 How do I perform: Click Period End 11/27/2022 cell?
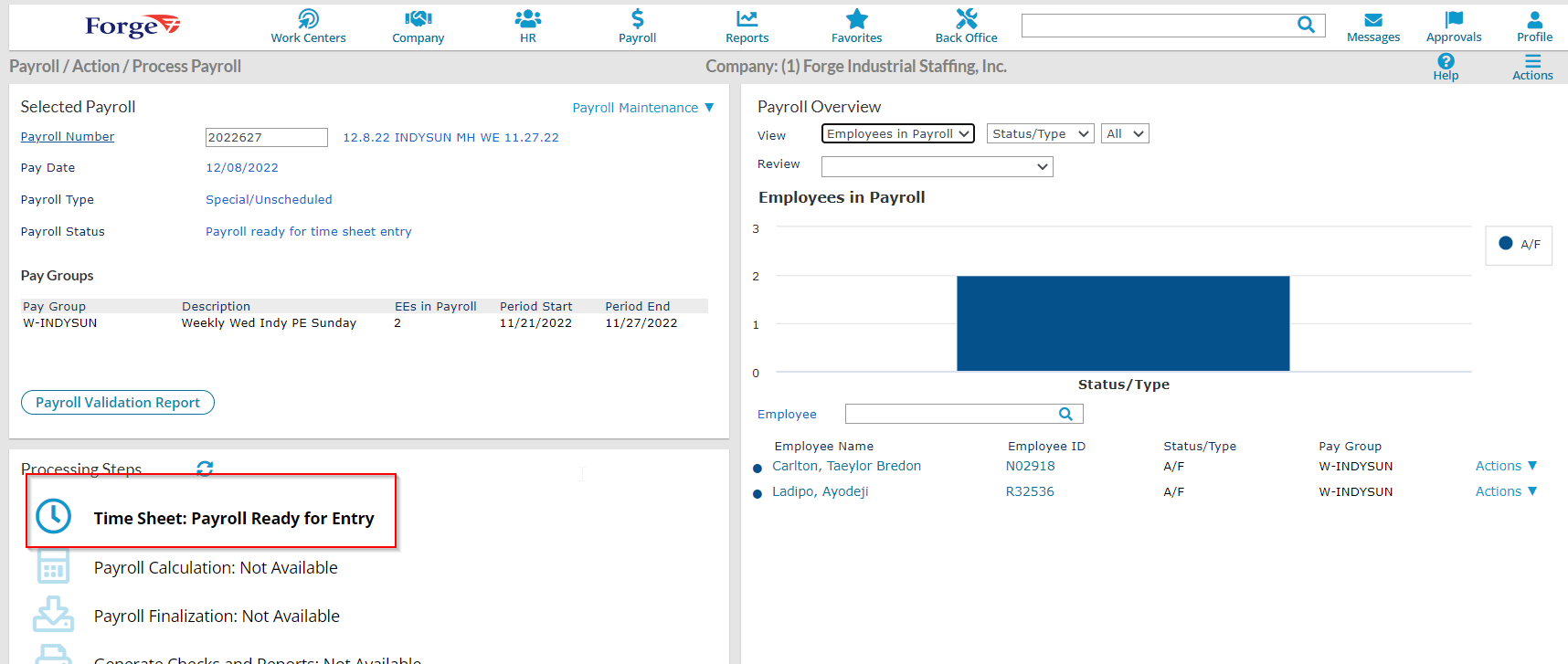point(641,322)
